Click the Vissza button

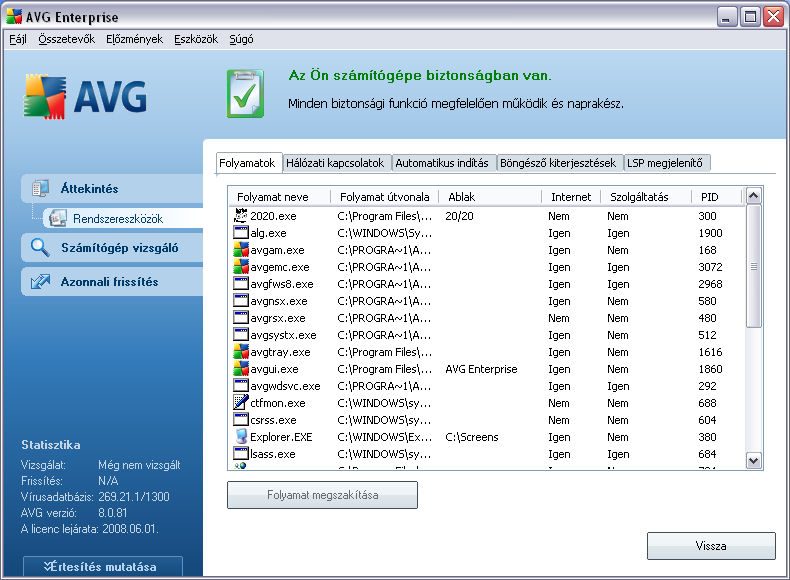(x=711, y=546)
